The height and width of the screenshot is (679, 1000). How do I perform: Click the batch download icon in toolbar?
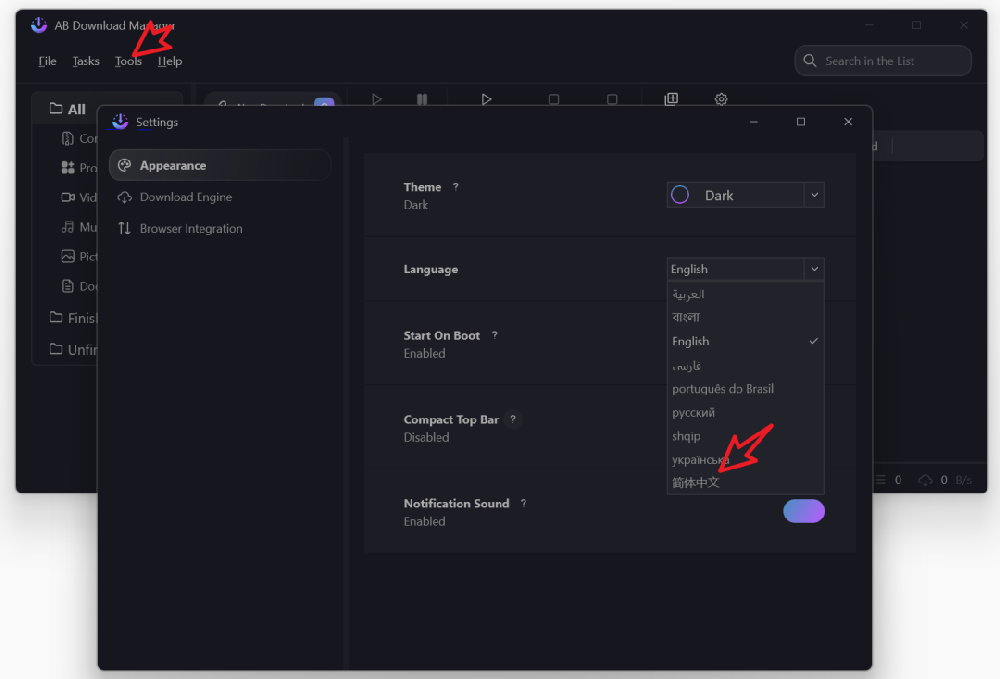click(x=671, y=99)
